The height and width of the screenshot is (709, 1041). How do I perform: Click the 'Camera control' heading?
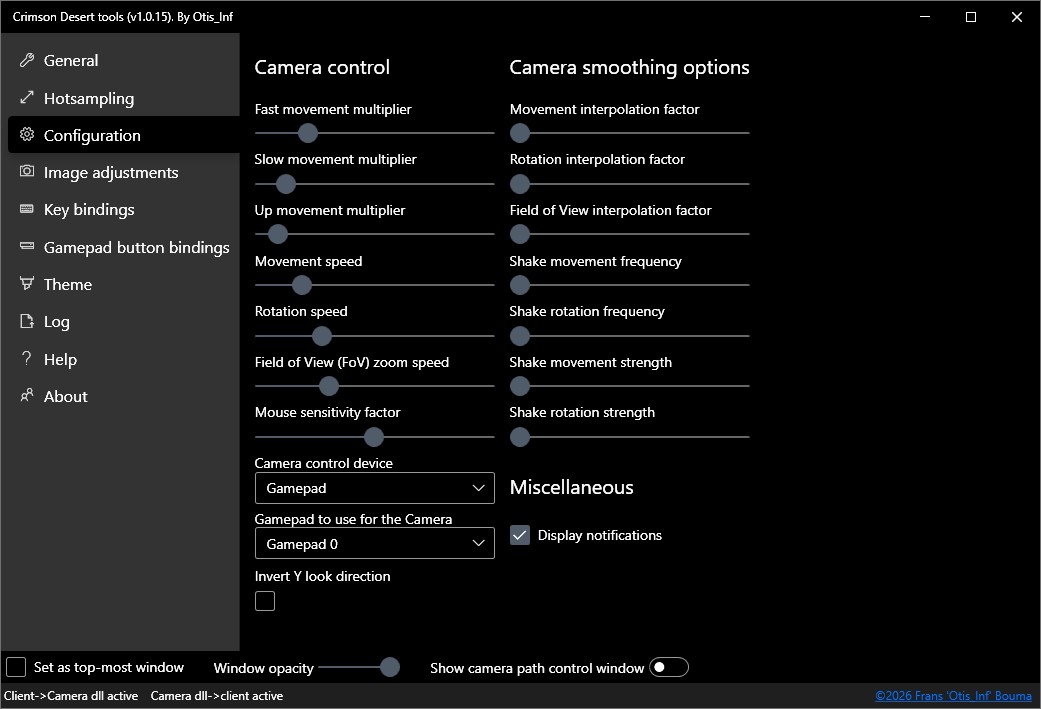[x=322, y=67]
